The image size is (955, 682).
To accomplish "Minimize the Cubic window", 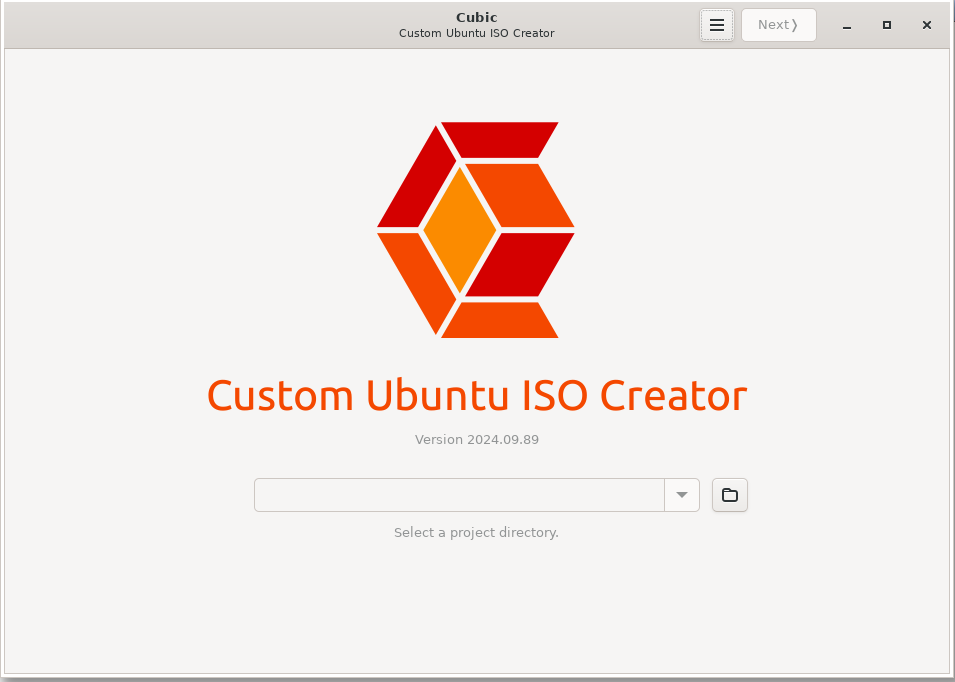I will point(846,25).
